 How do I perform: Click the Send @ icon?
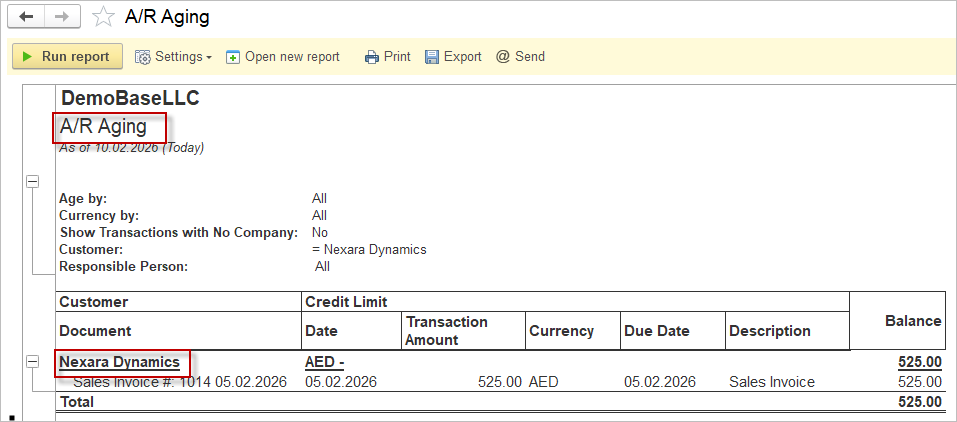(x=503, y=57)
